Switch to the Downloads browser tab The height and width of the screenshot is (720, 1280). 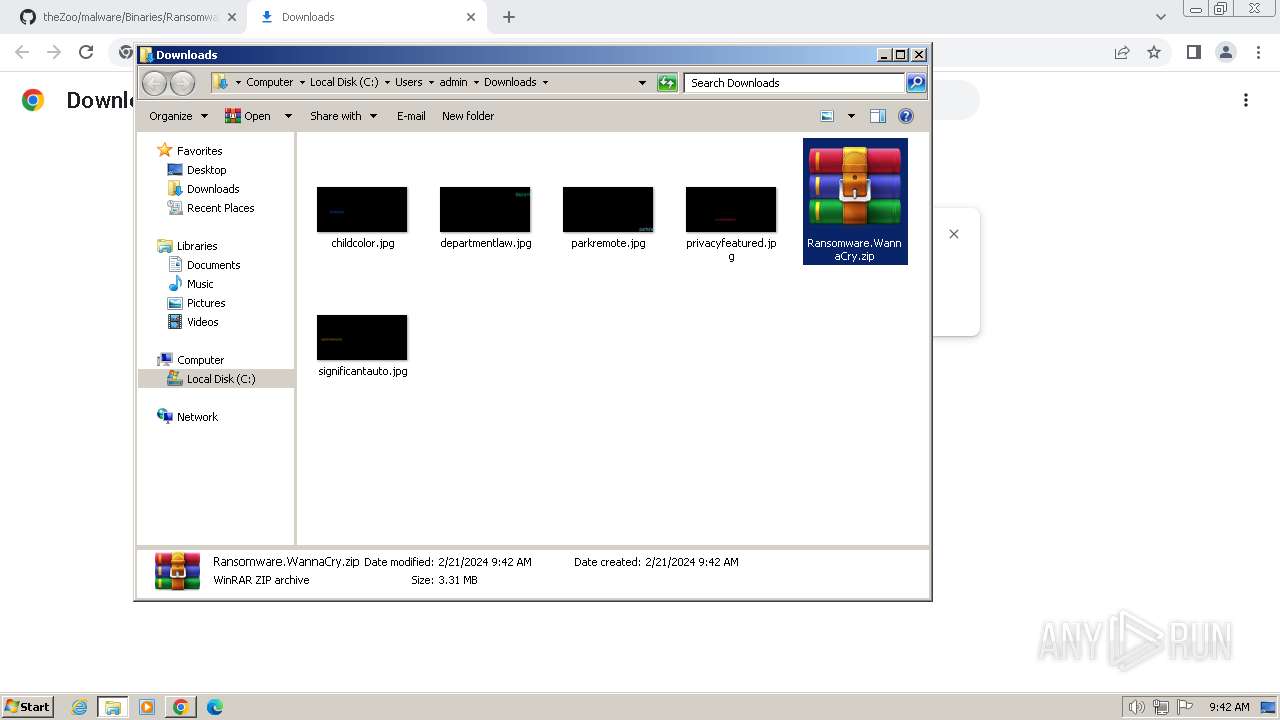(365, 17)
